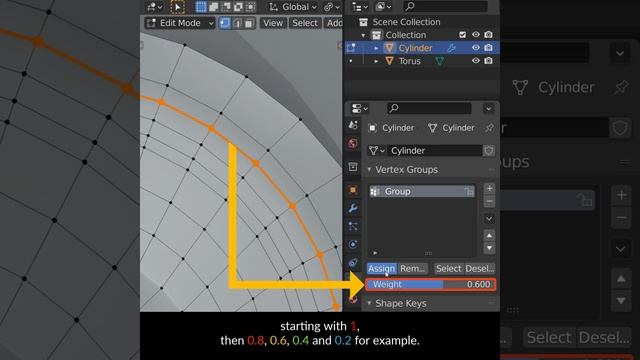
Task: Click the Properties search field
Action: 429,109
